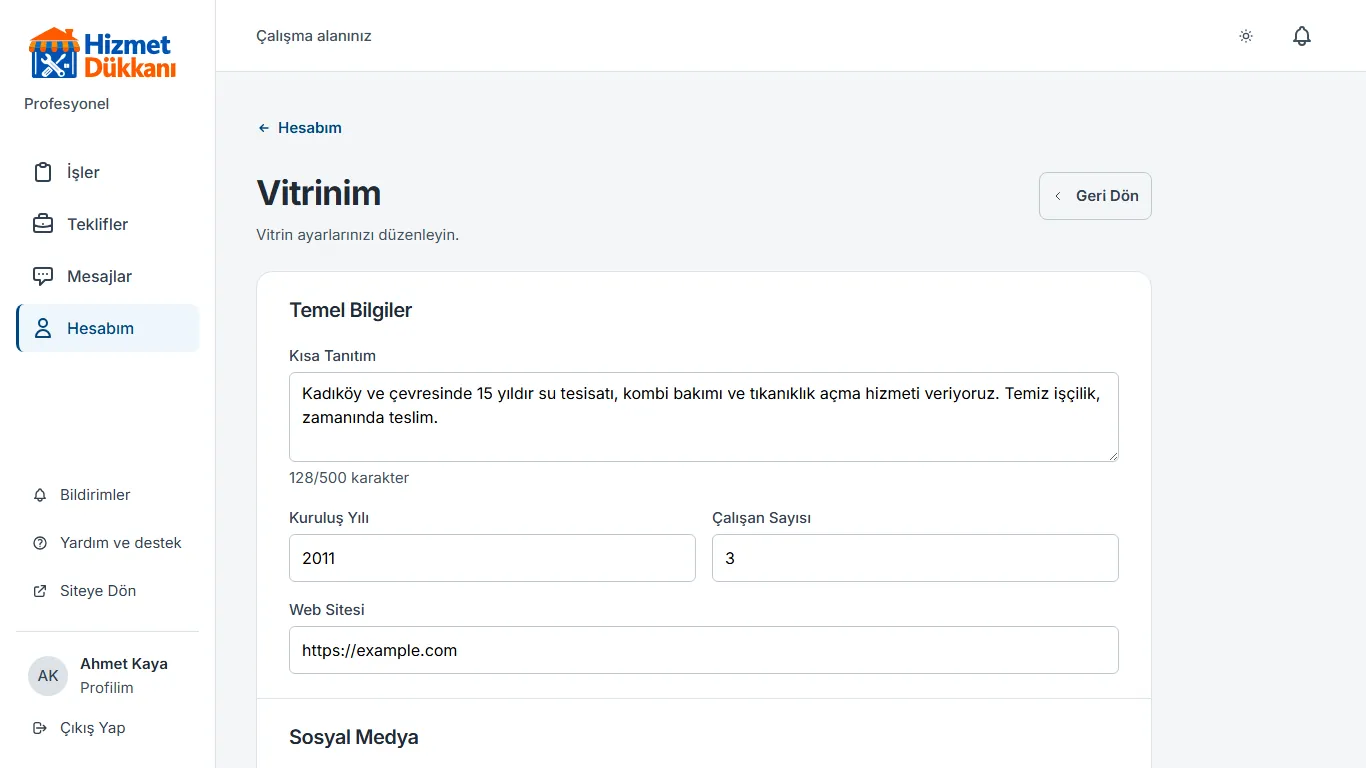Image resolution: width=1366 pixels, height=768 pixels.
Task: Click the Vitrin ayarlarınızı düzenleyin subtitle
Action: point(358,236)
